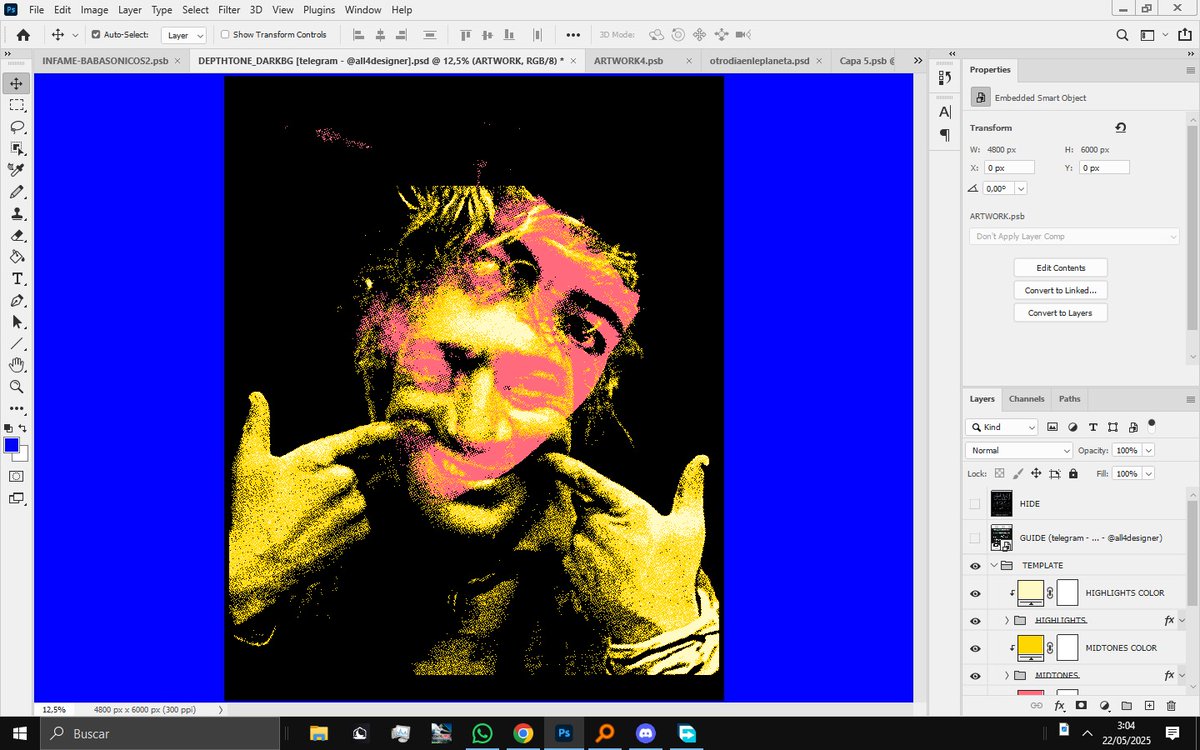
Task: Create a new layer icon
Action: (1148, 706)
